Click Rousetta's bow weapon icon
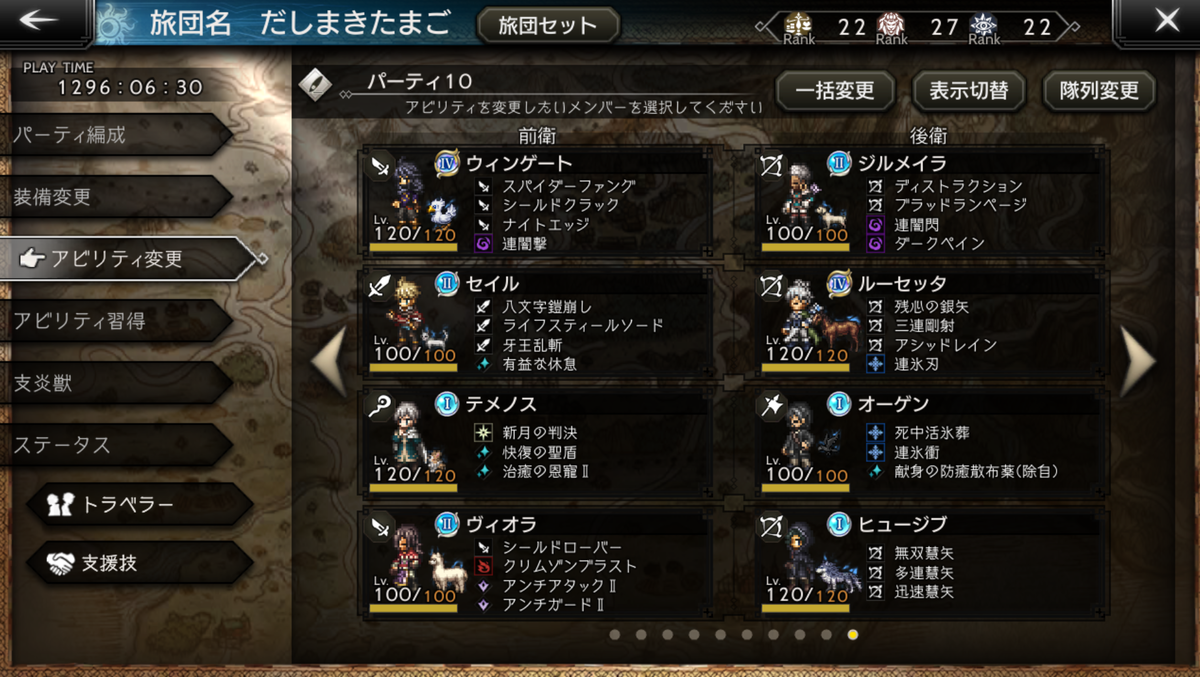This screenshot has width=1200, height=677. [774, 286]
